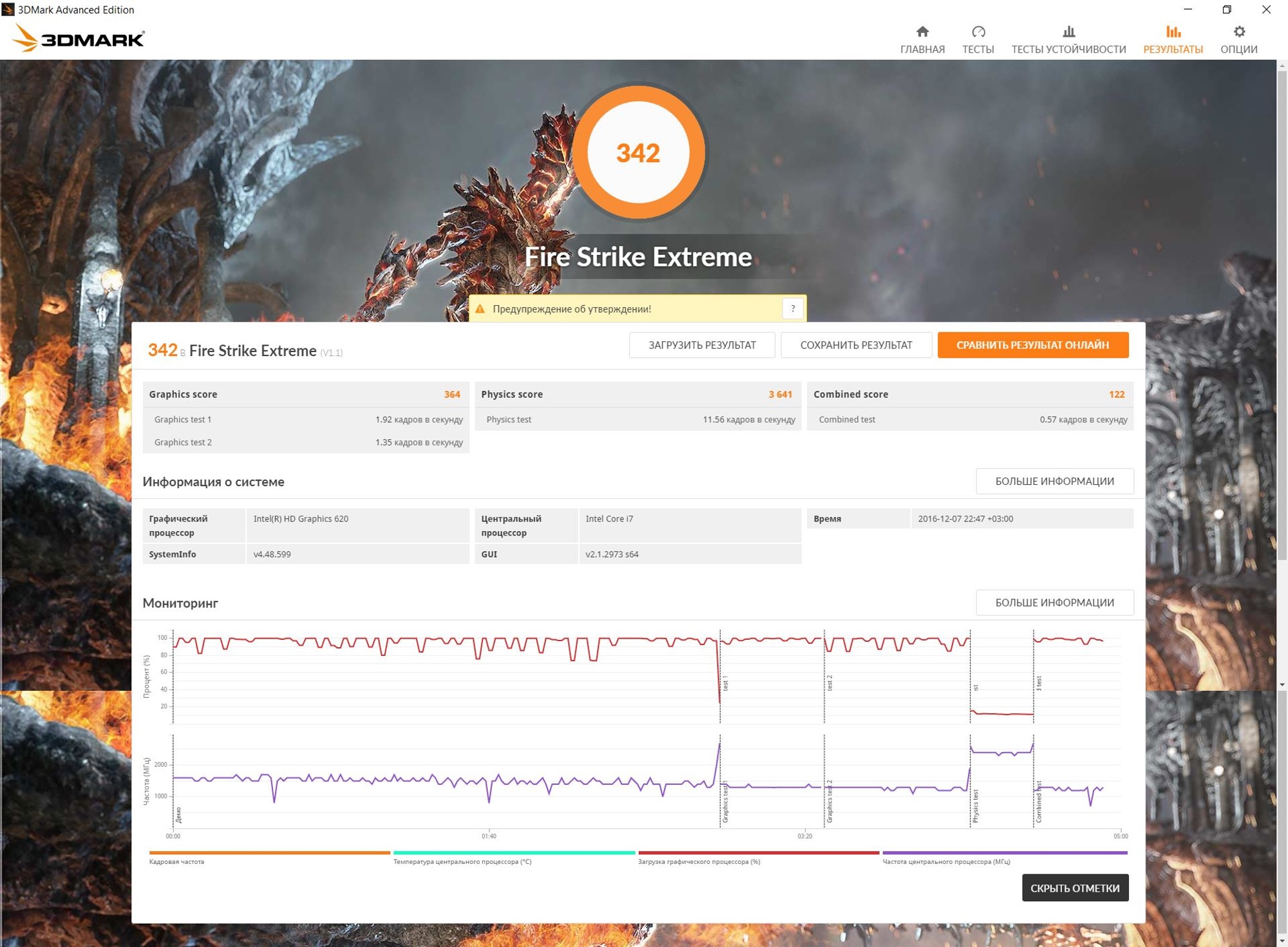The width and height of the screenshot is (1288, 947).
Task: Open the question mark help button
Action: click(792, 309)
